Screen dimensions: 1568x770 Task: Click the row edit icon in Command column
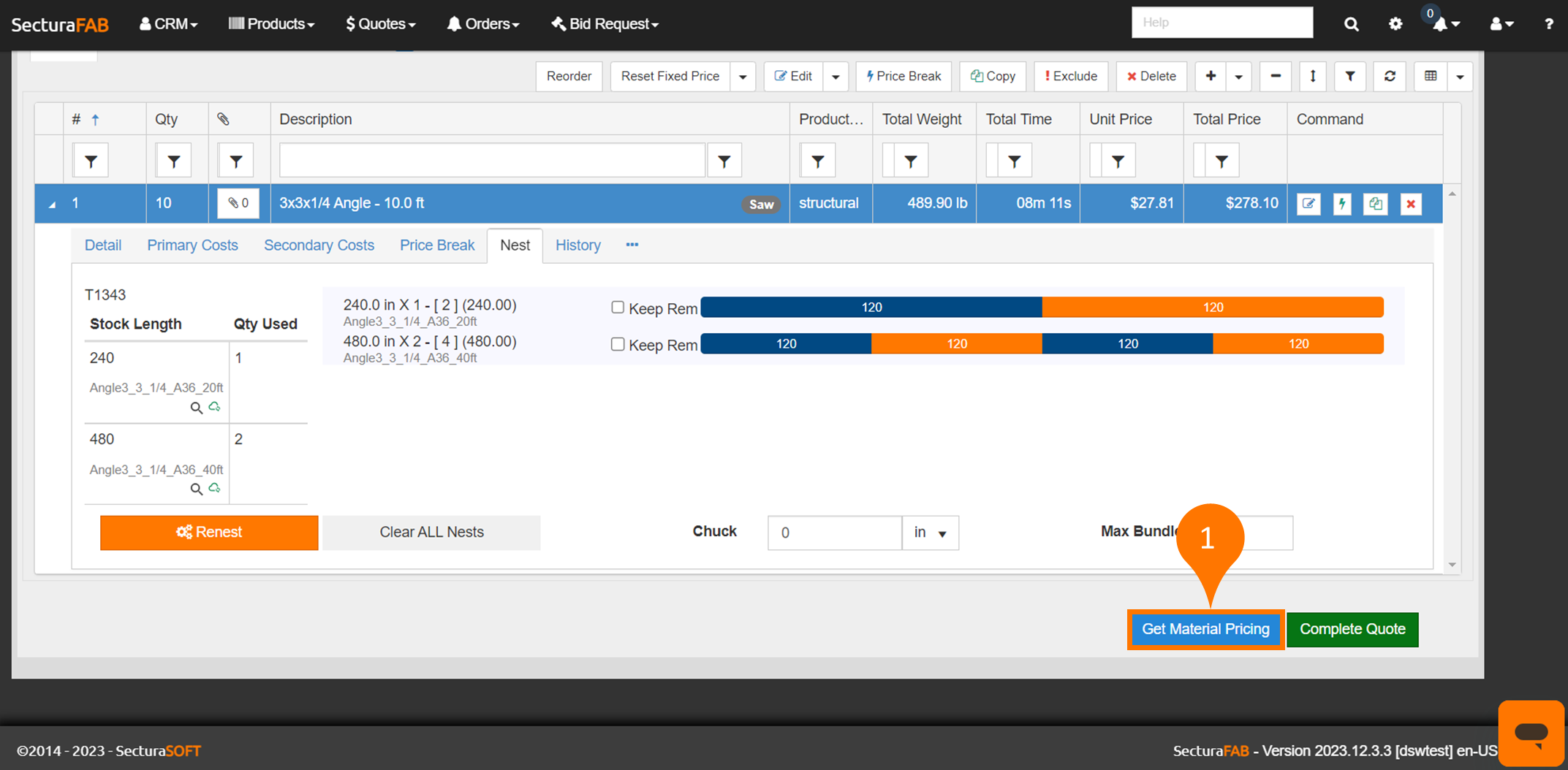pyautogui.click(x=1308, y=204)
